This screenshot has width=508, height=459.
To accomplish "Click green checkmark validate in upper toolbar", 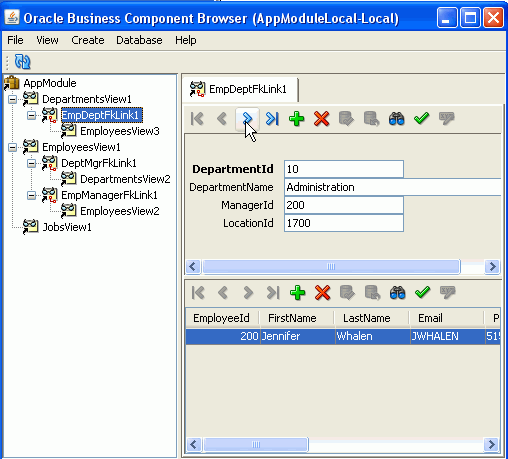I will pos(421,118).
